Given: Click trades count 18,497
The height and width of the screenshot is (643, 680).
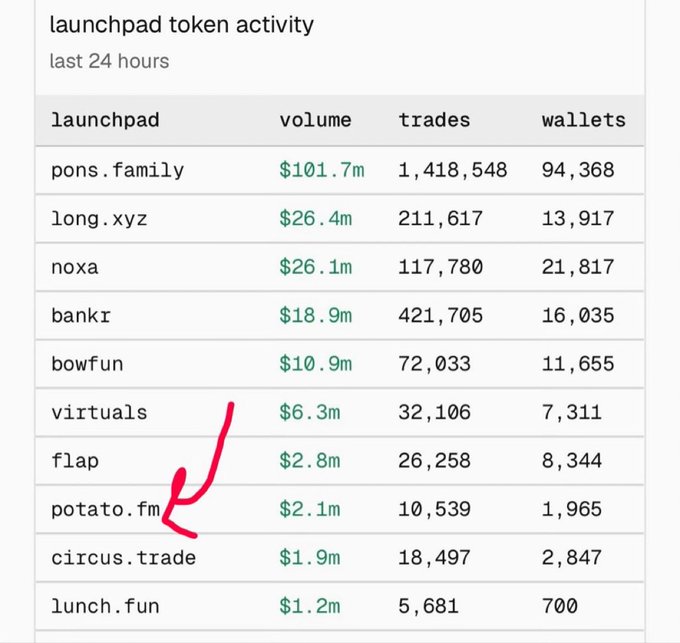Looking at the screenshot, I should [434, 558].
